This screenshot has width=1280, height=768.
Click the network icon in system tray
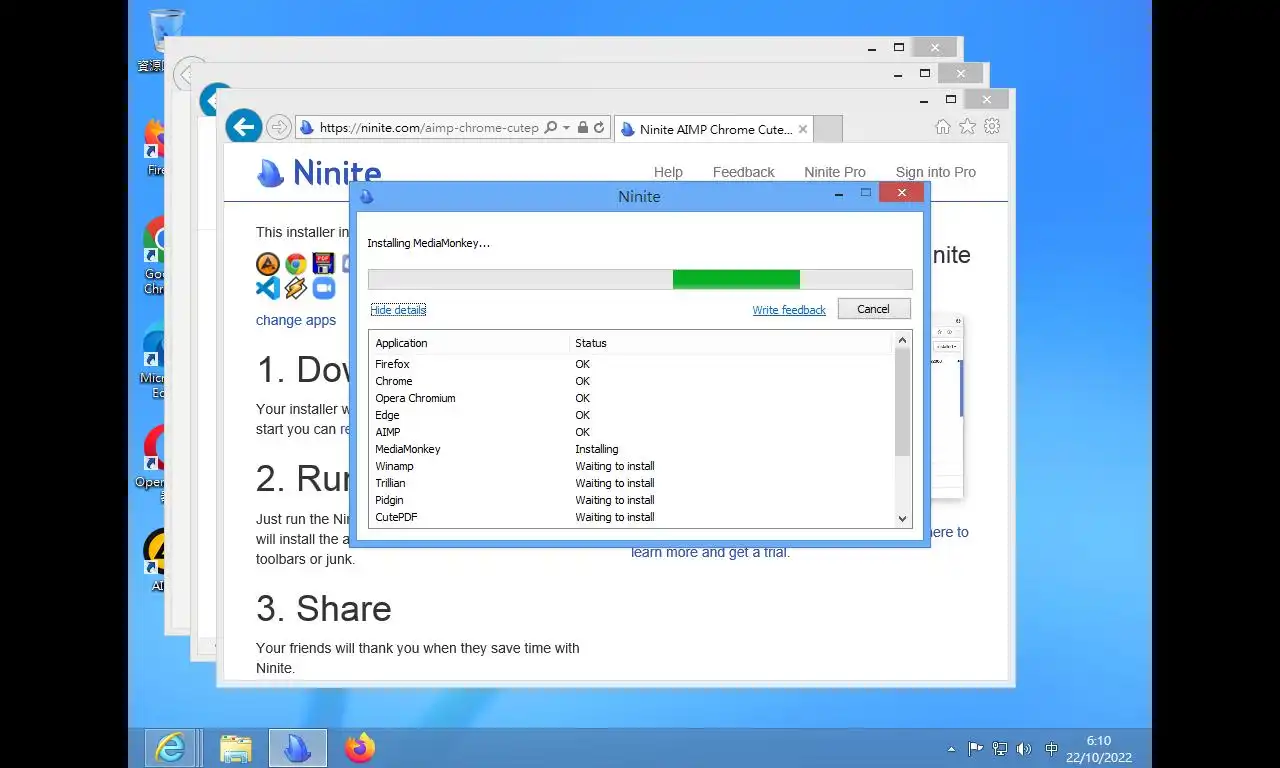(x=999, y=748)
